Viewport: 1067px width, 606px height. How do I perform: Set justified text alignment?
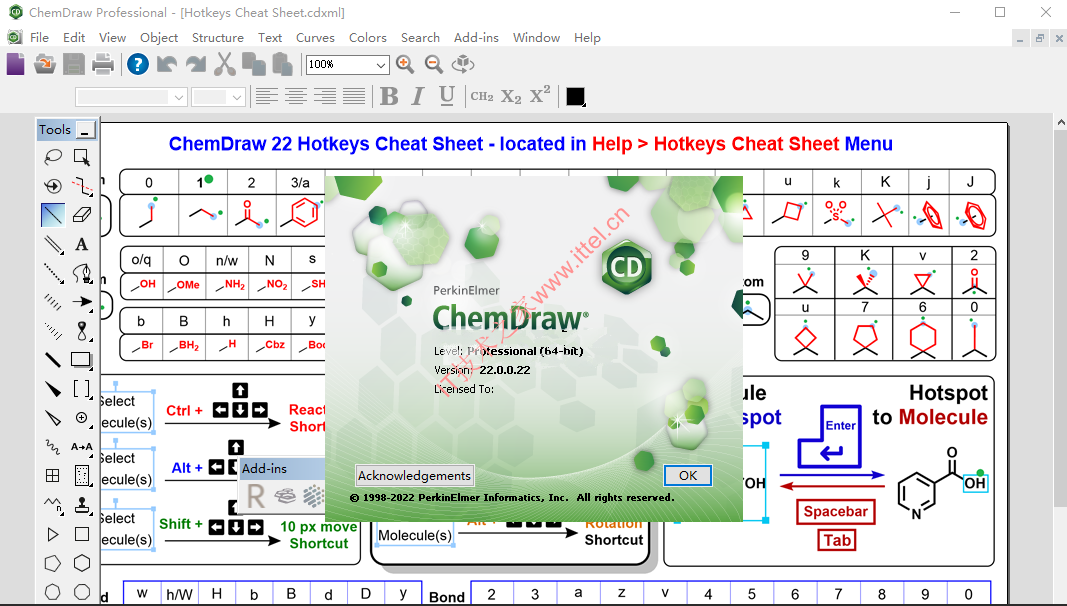354,97
